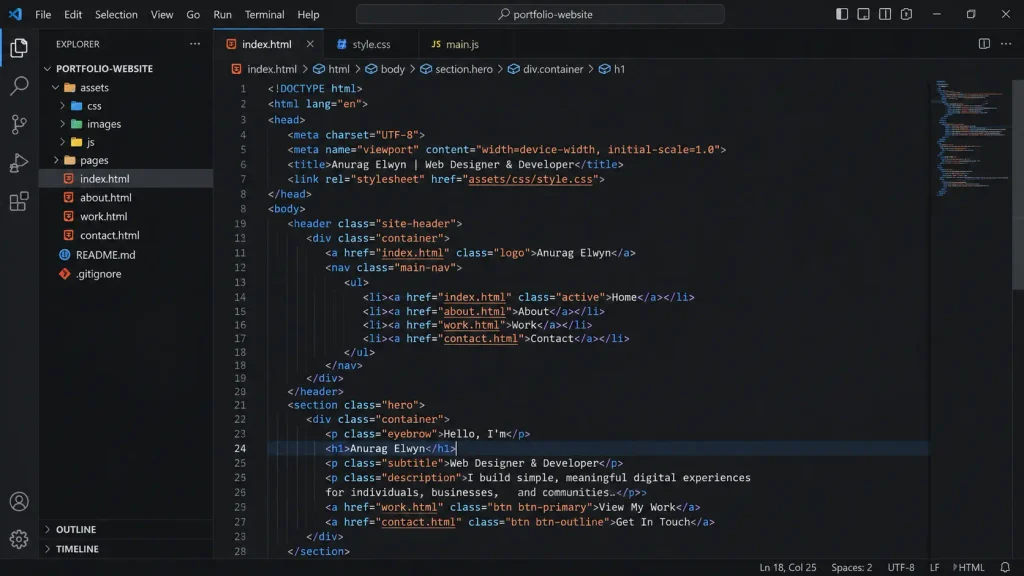
Task: Open the Source Control view
Action: pos(19,124)
